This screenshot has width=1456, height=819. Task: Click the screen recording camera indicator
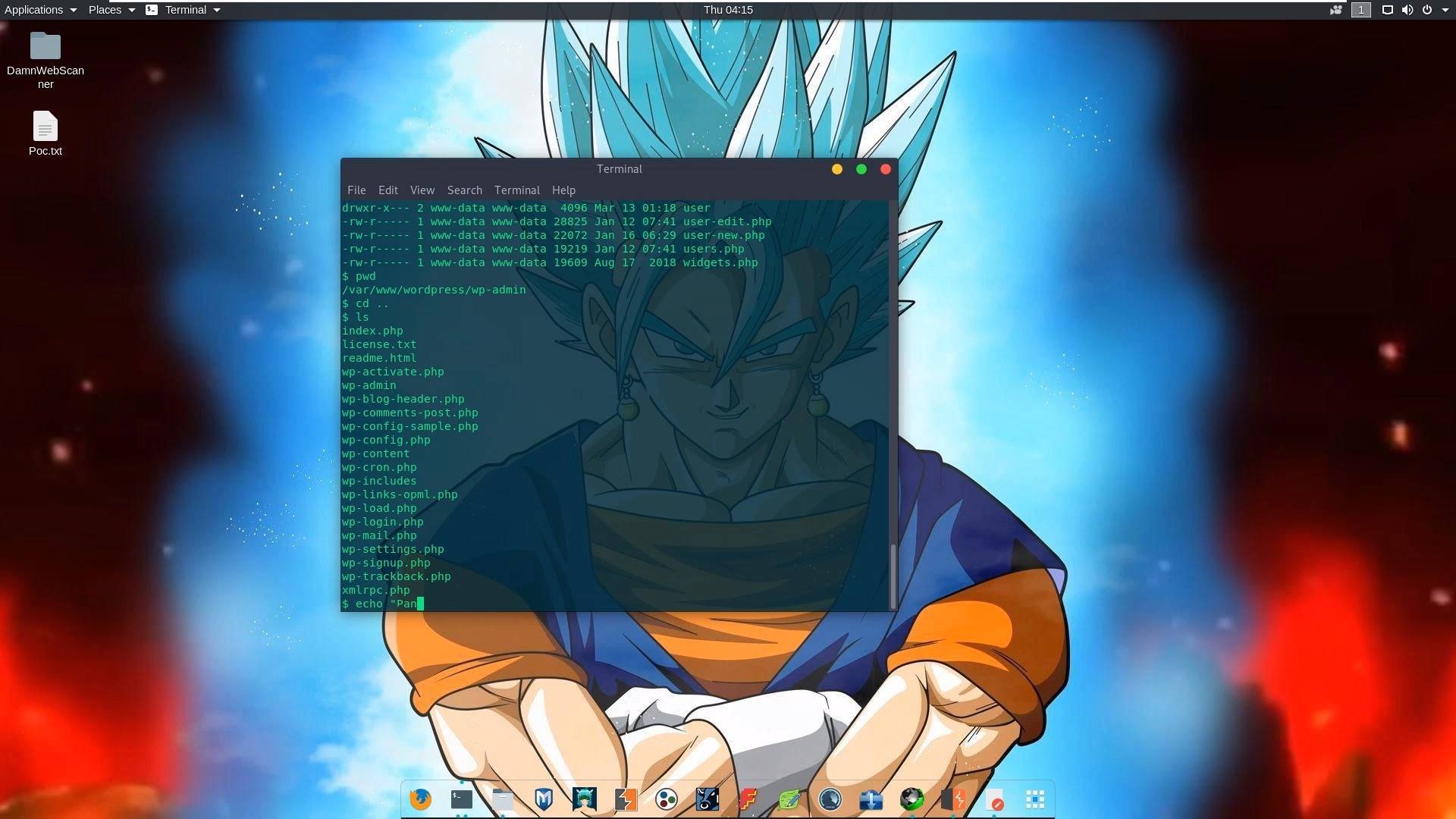[x=1336, y=10]
